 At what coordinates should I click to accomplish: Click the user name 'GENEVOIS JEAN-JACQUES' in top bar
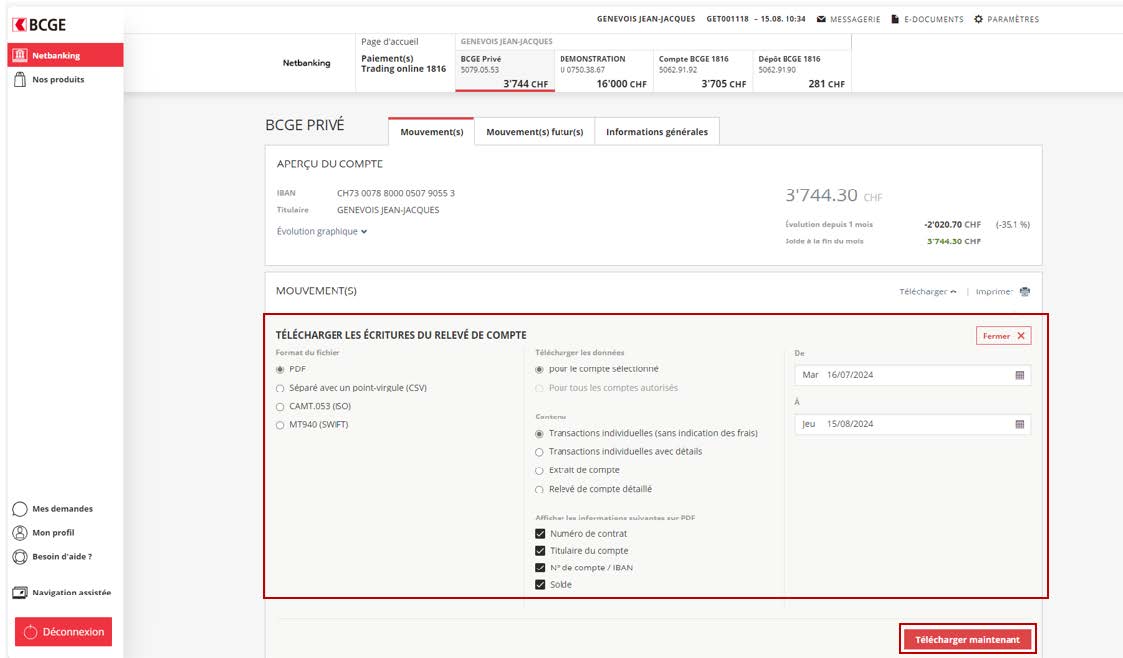point(646,19)
